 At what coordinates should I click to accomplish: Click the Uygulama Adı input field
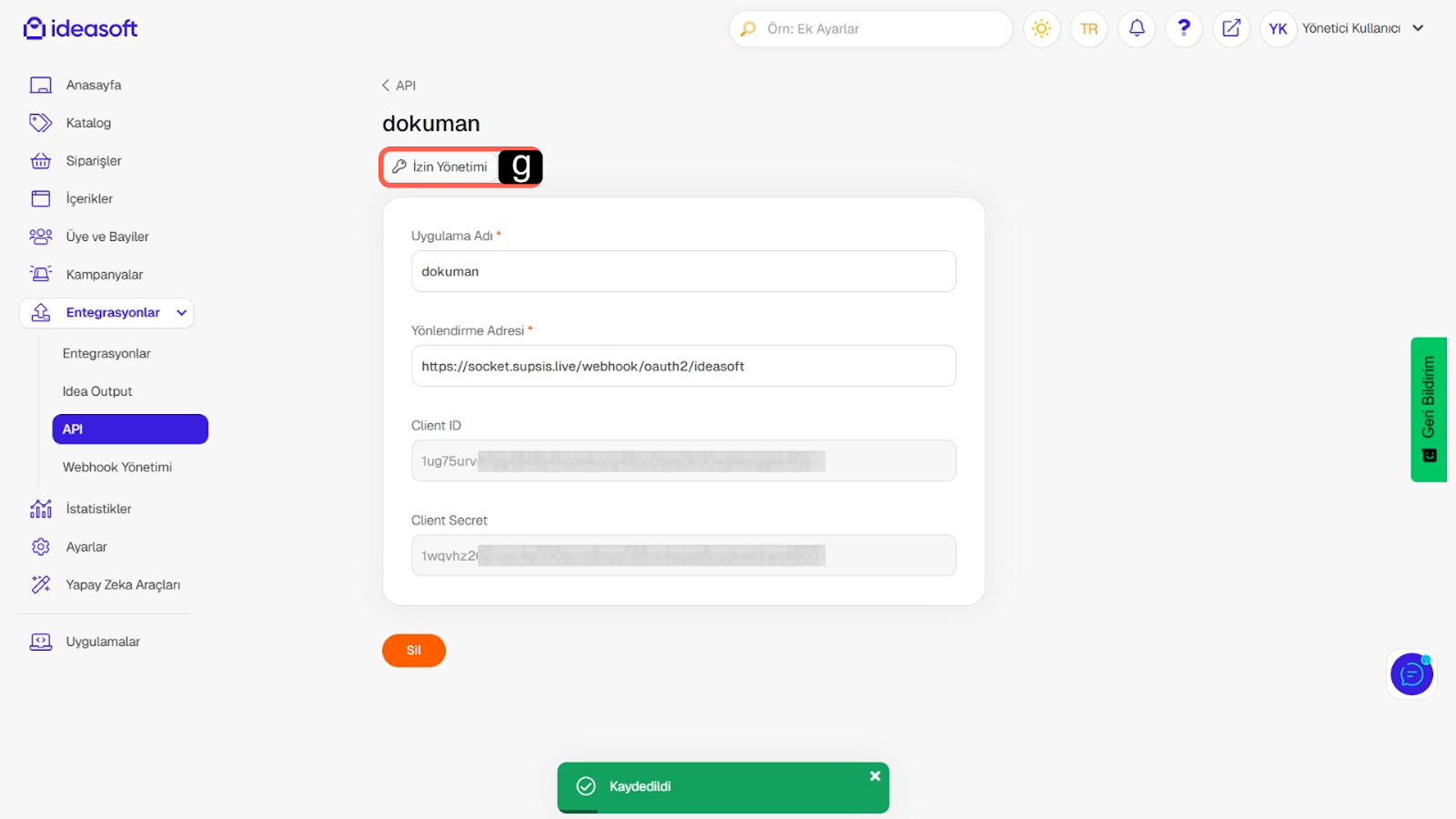coord(682,271)
